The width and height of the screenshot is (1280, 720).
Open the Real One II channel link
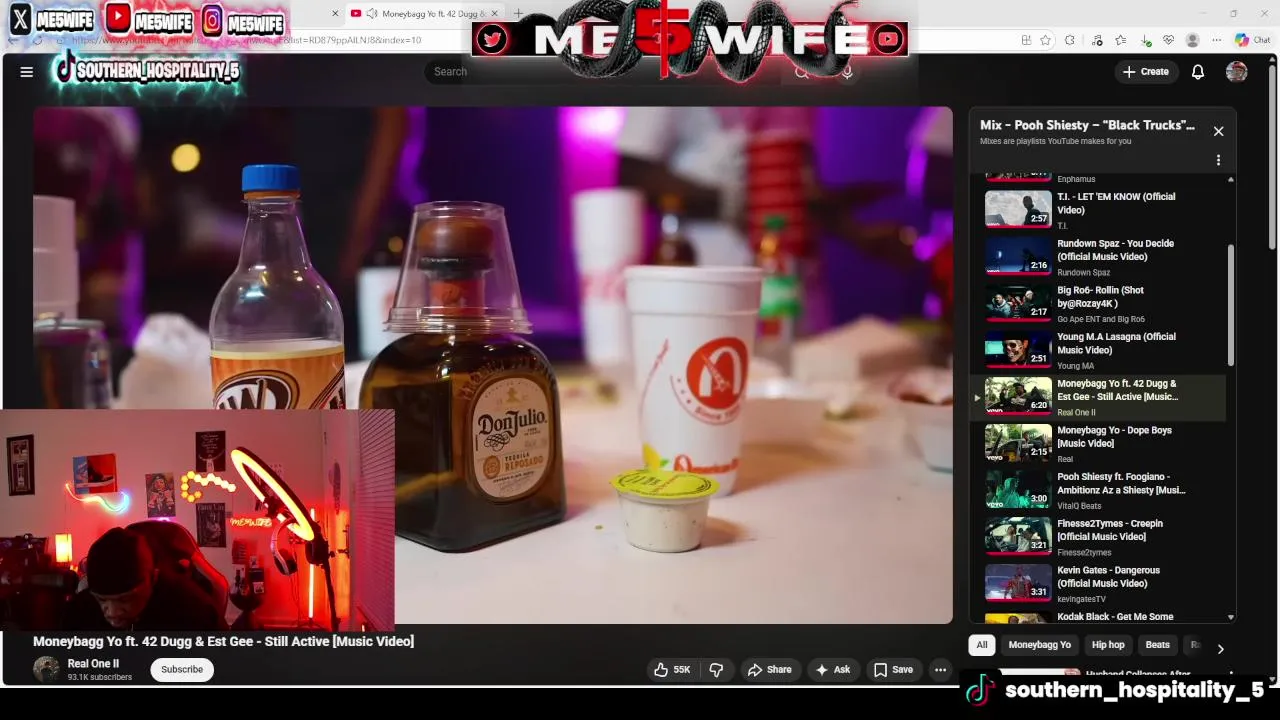[x=93, y=664]
